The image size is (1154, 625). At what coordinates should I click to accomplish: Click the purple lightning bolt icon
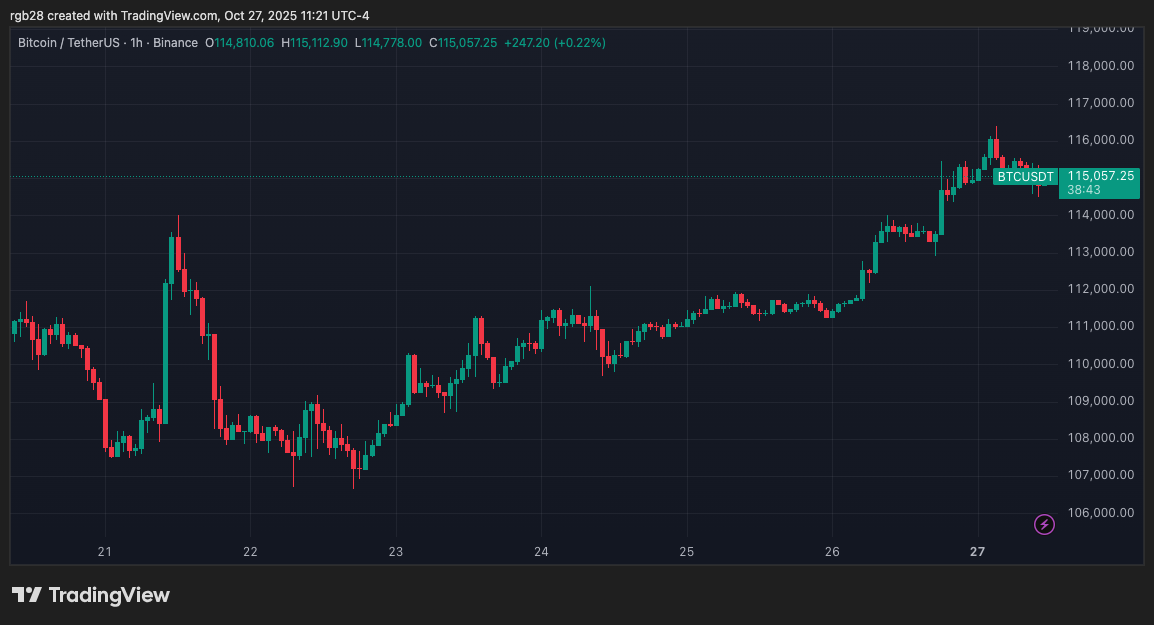coord(1044,524)
